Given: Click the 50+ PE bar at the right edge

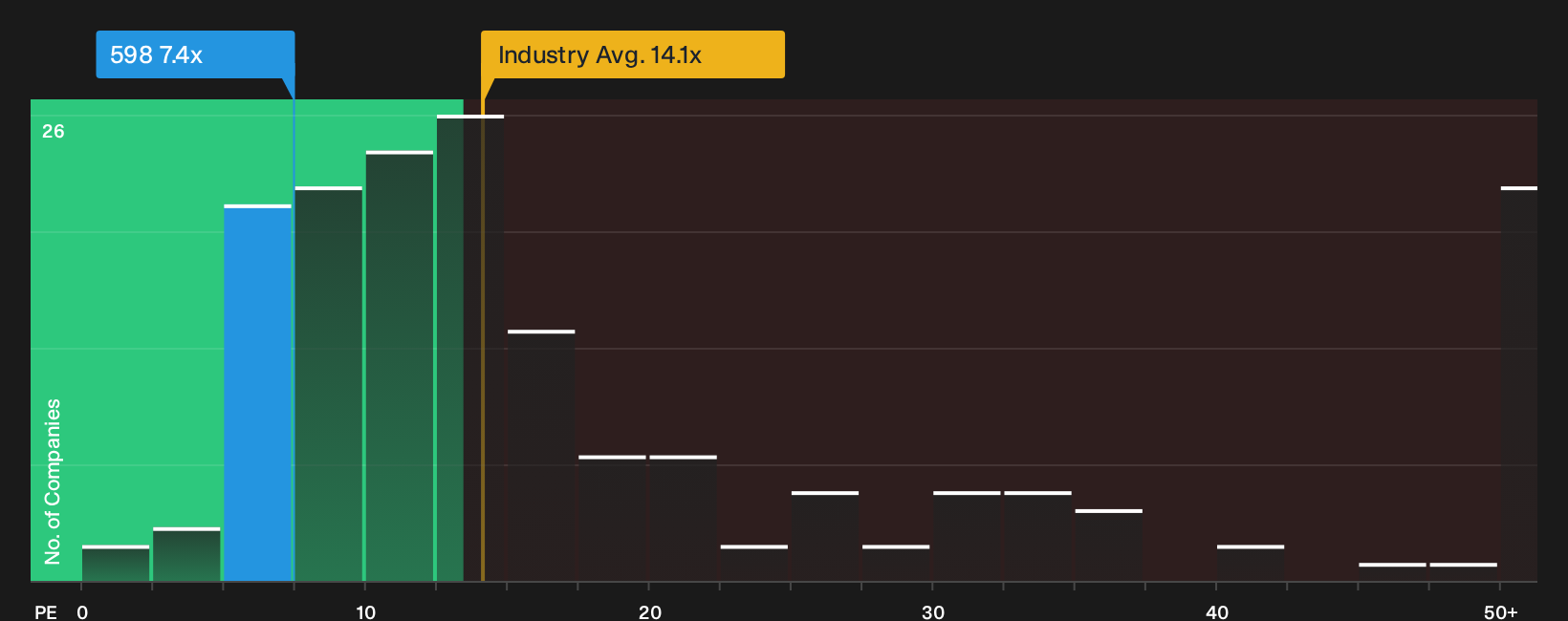Looking at the screenshot, I should [1519, 384].
